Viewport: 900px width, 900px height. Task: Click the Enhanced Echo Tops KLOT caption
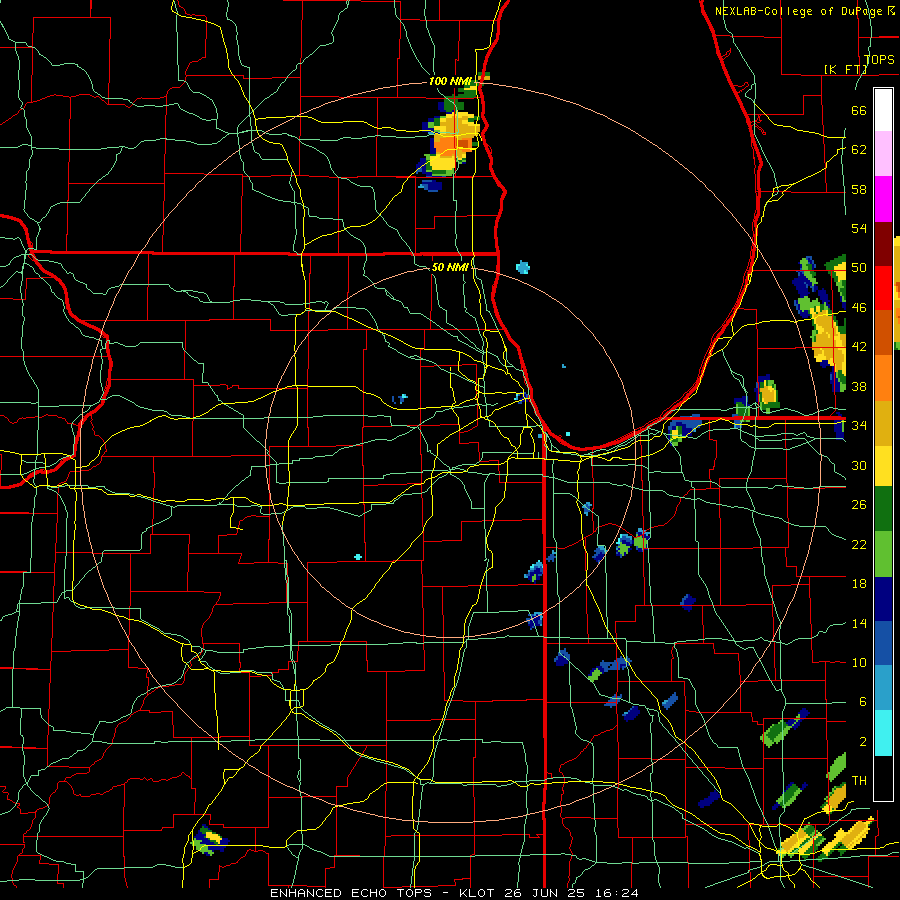tap(453, 893)
